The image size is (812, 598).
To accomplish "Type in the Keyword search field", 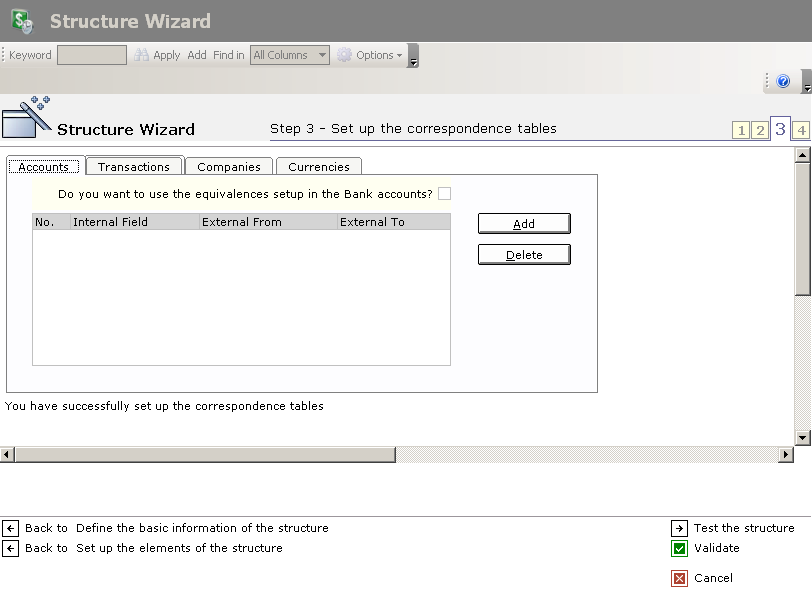I will click(x=92, y=56).
